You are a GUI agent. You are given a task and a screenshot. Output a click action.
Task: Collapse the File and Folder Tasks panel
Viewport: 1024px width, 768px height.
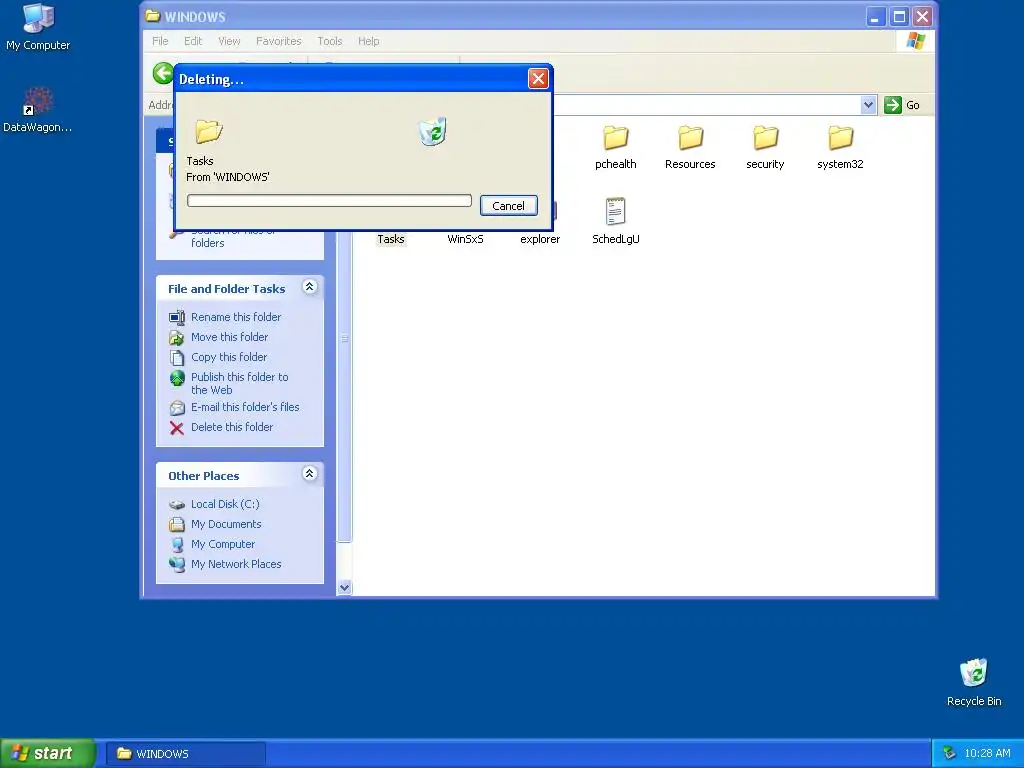click(x=310, y=287)
